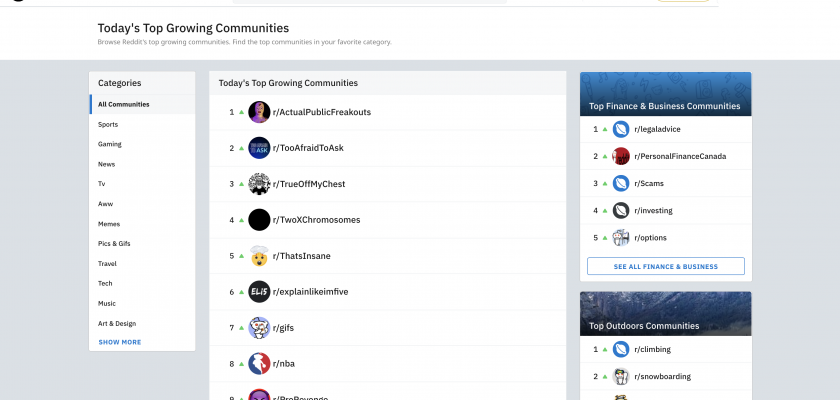Image resolution: width=840 pixels, height=400 pixels.
Task: Click See All Finance & Business button
Action: pos(665,266)
